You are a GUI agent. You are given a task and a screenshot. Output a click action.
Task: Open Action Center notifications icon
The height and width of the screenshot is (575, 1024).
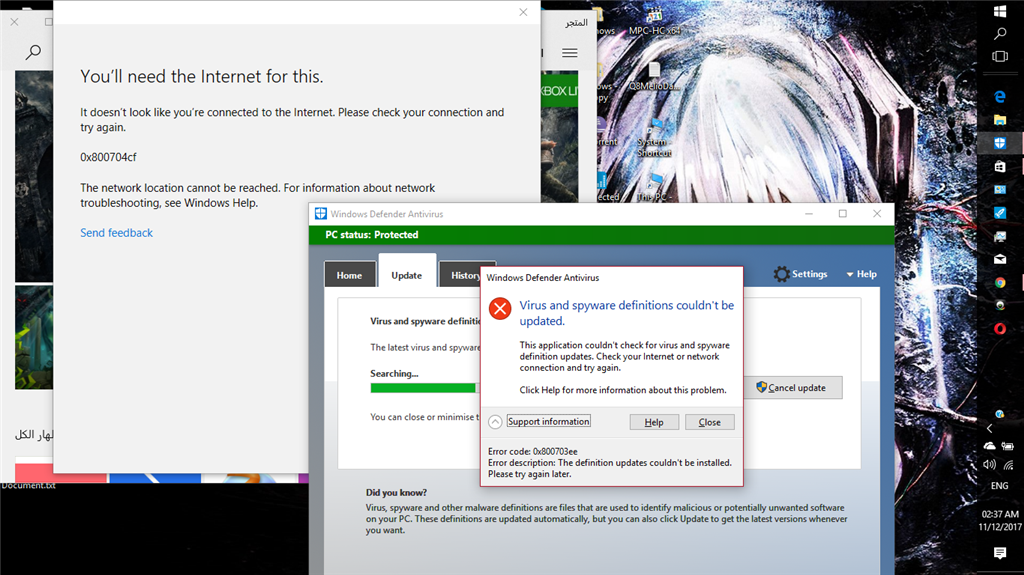[x=1000, y=553]
